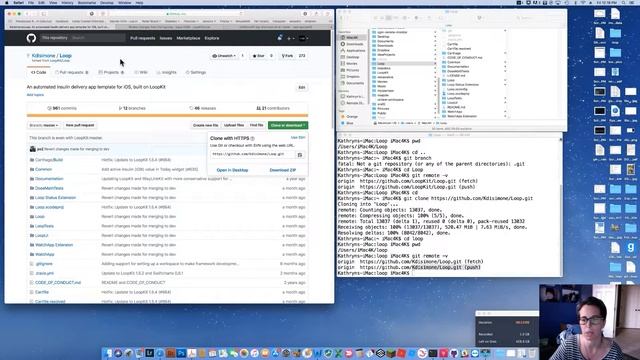
Task: Open the repository Code tab
Action: tap(39, 72)
